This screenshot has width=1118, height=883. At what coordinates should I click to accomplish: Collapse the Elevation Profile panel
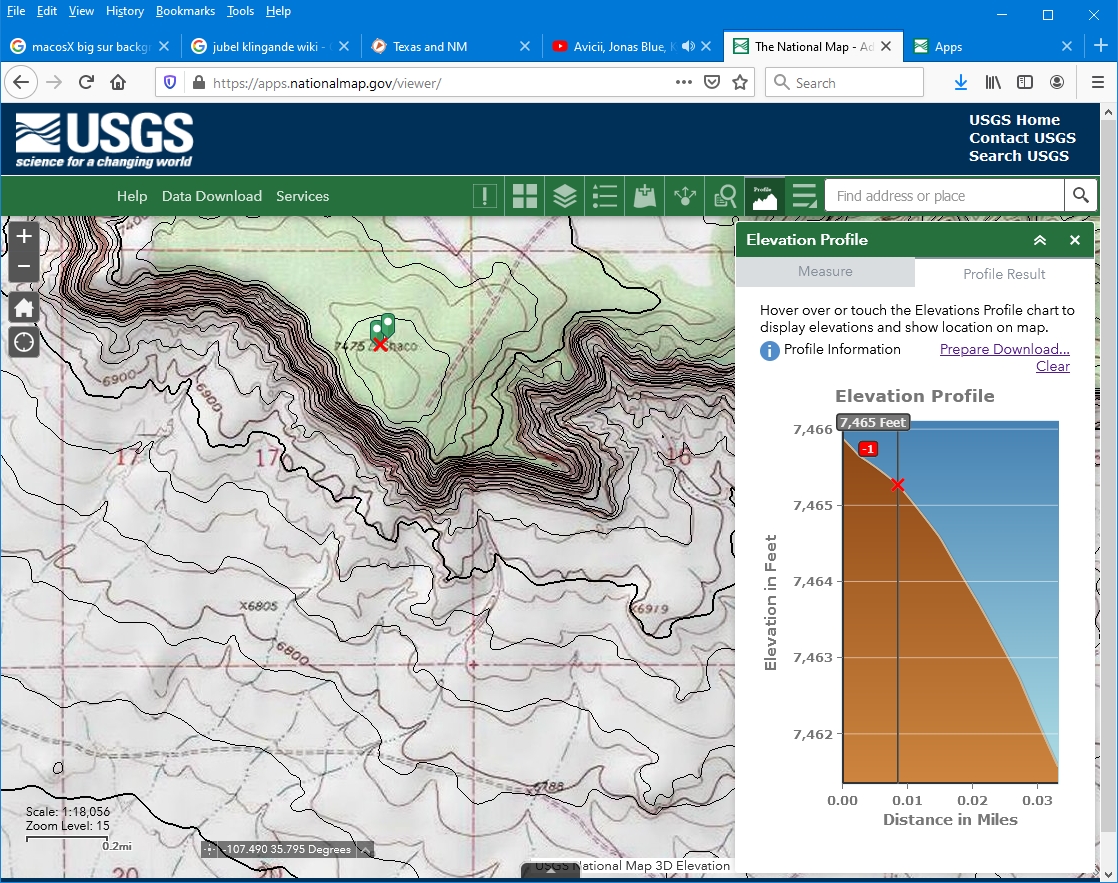coord(1040,240)
